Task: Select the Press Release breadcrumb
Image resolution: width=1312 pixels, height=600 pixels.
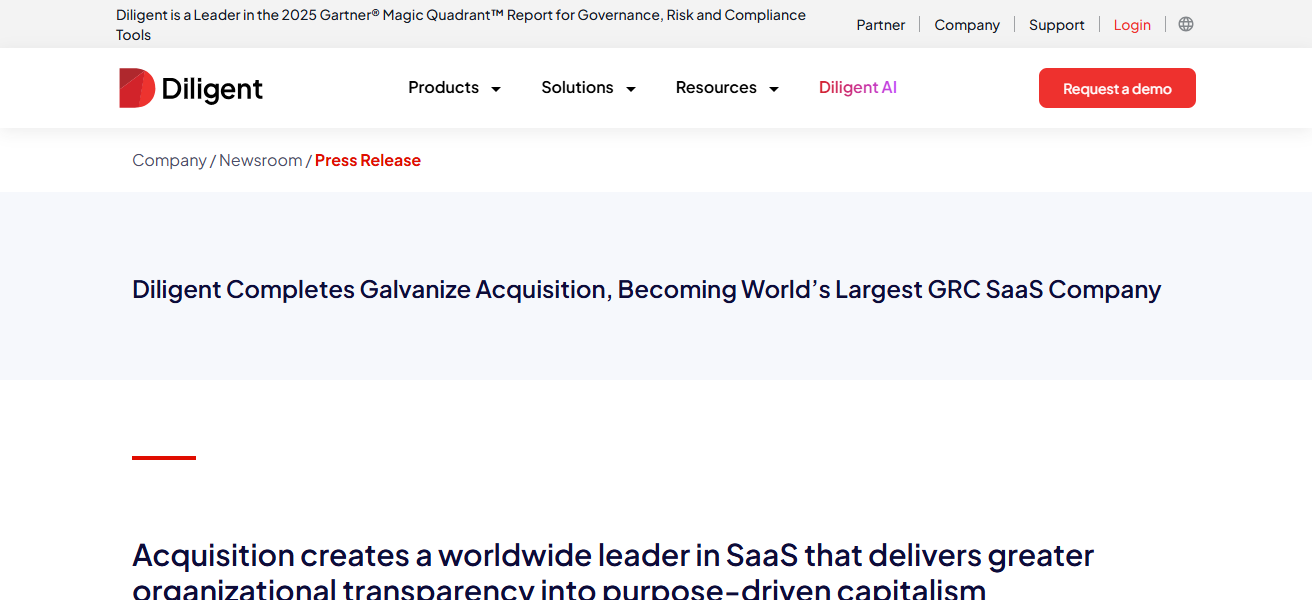Action: coord(367,160)
